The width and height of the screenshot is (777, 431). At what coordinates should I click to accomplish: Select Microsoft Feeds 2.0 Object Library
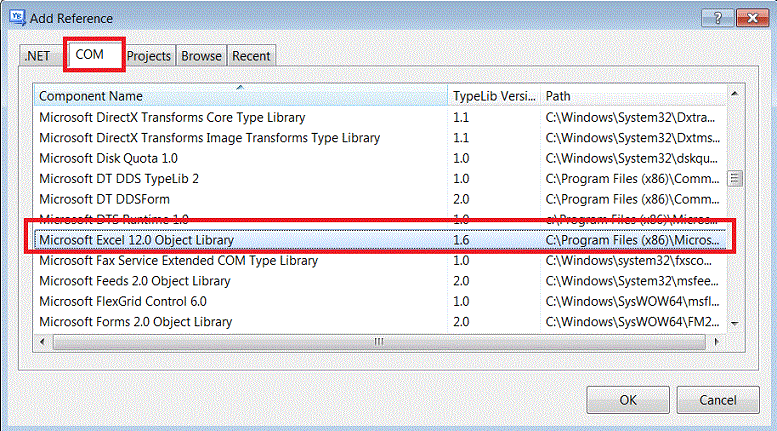[x=380, y=281]
